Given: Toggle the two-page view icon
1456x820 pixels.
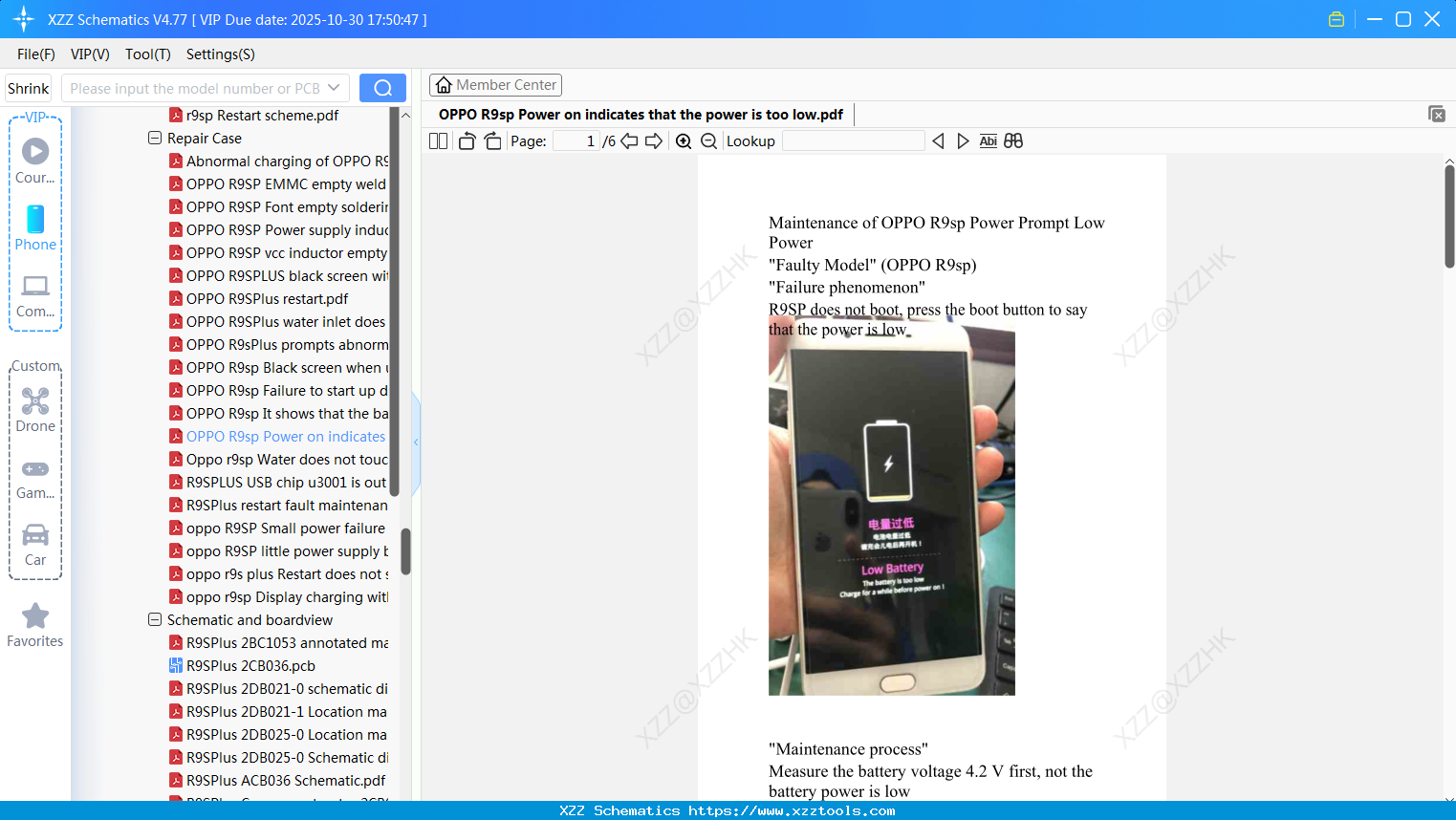Looking at the screenshot, I should [439, 141].
